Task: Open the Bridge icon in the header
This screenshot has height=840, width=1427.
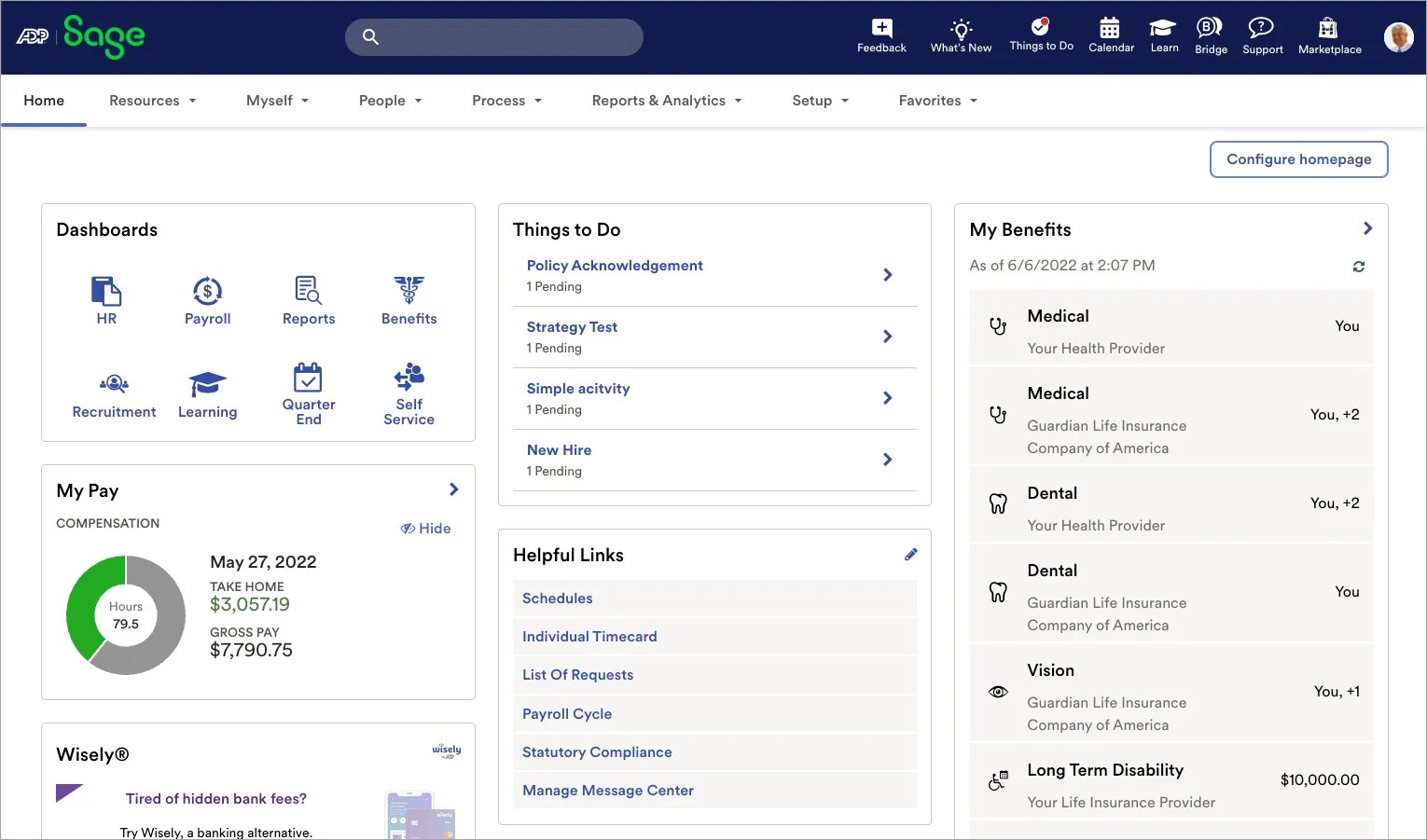Action: [x=1210, y=30]
